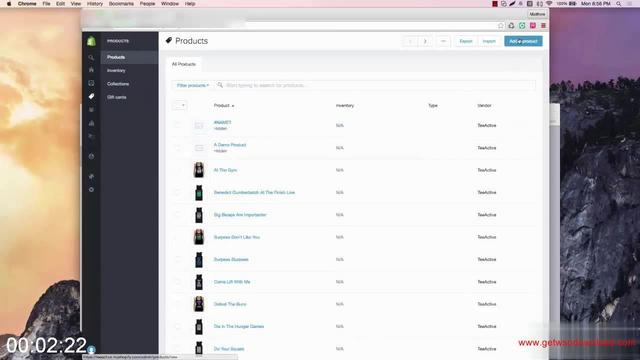Tick checkbox for Benedict Cumberbatch product row
This screenshot has width=640, height=360.
coord(177,192)
